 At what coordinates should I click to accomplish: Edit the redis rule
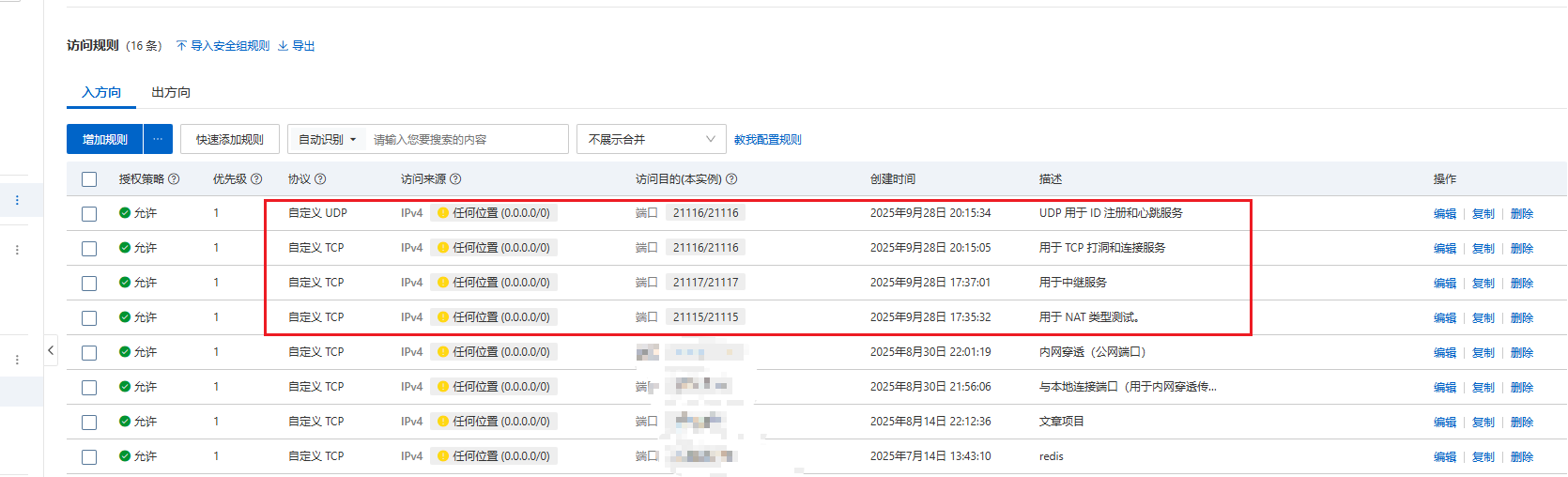click(x=1445, y=457)
